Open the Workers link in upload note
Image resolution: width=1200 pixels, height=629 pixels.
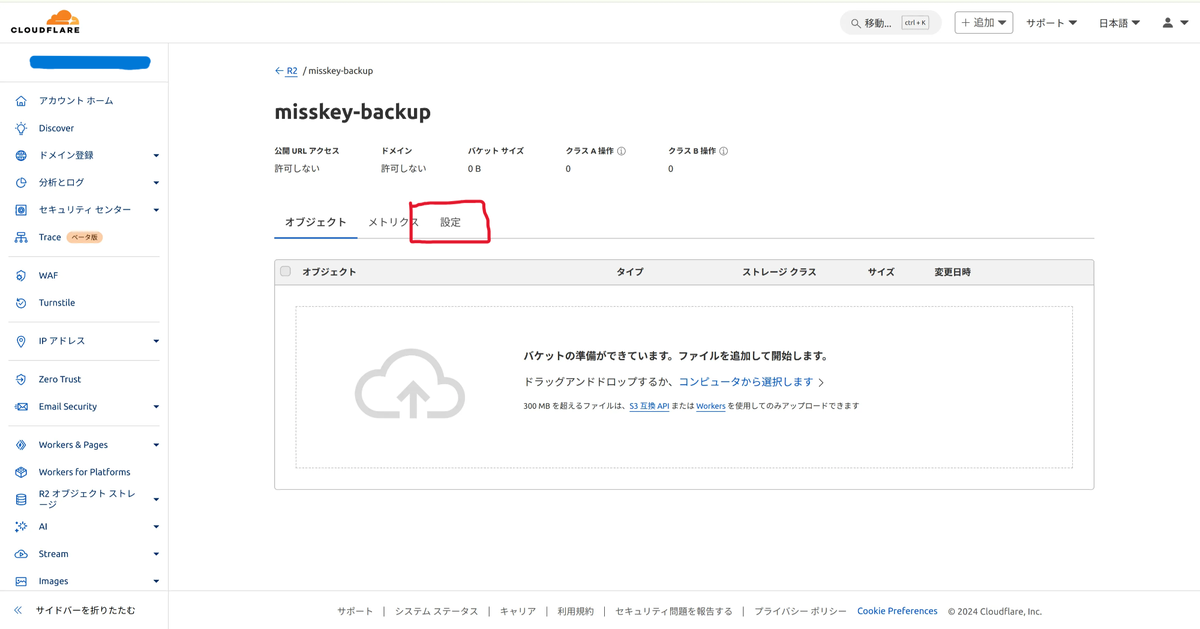coord(711,406)
